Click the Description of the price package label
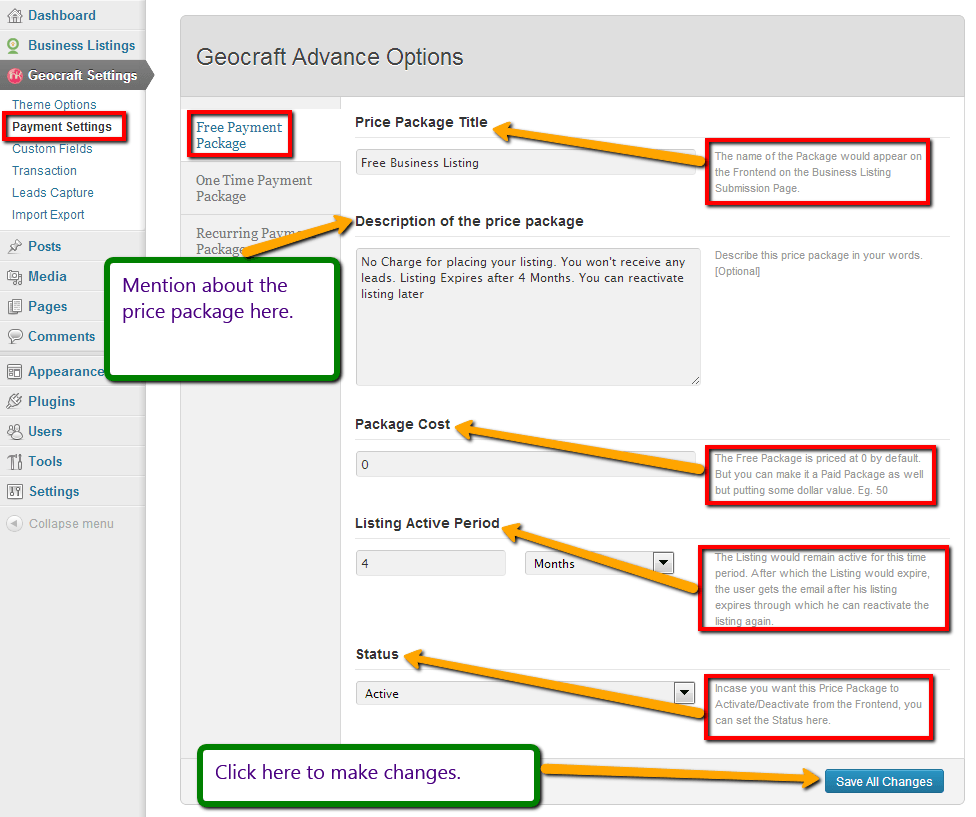This screenshot has height=817, width=976. click(469, 222)
